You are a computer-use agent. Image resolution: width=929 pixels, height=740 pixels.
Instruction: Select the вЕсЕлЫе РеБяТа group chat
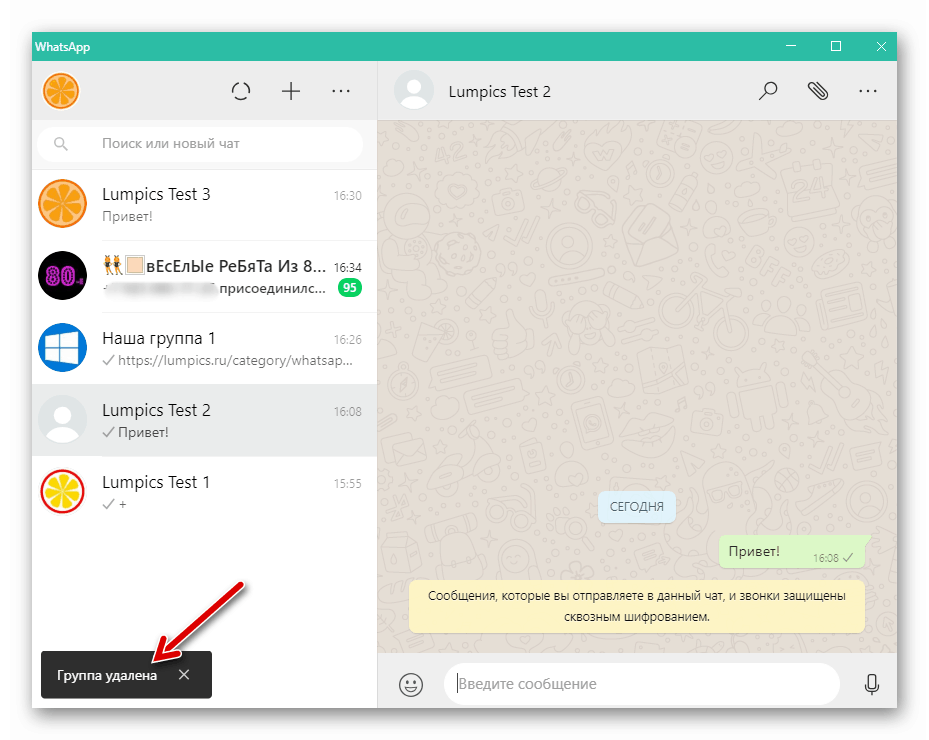(200, 277)
